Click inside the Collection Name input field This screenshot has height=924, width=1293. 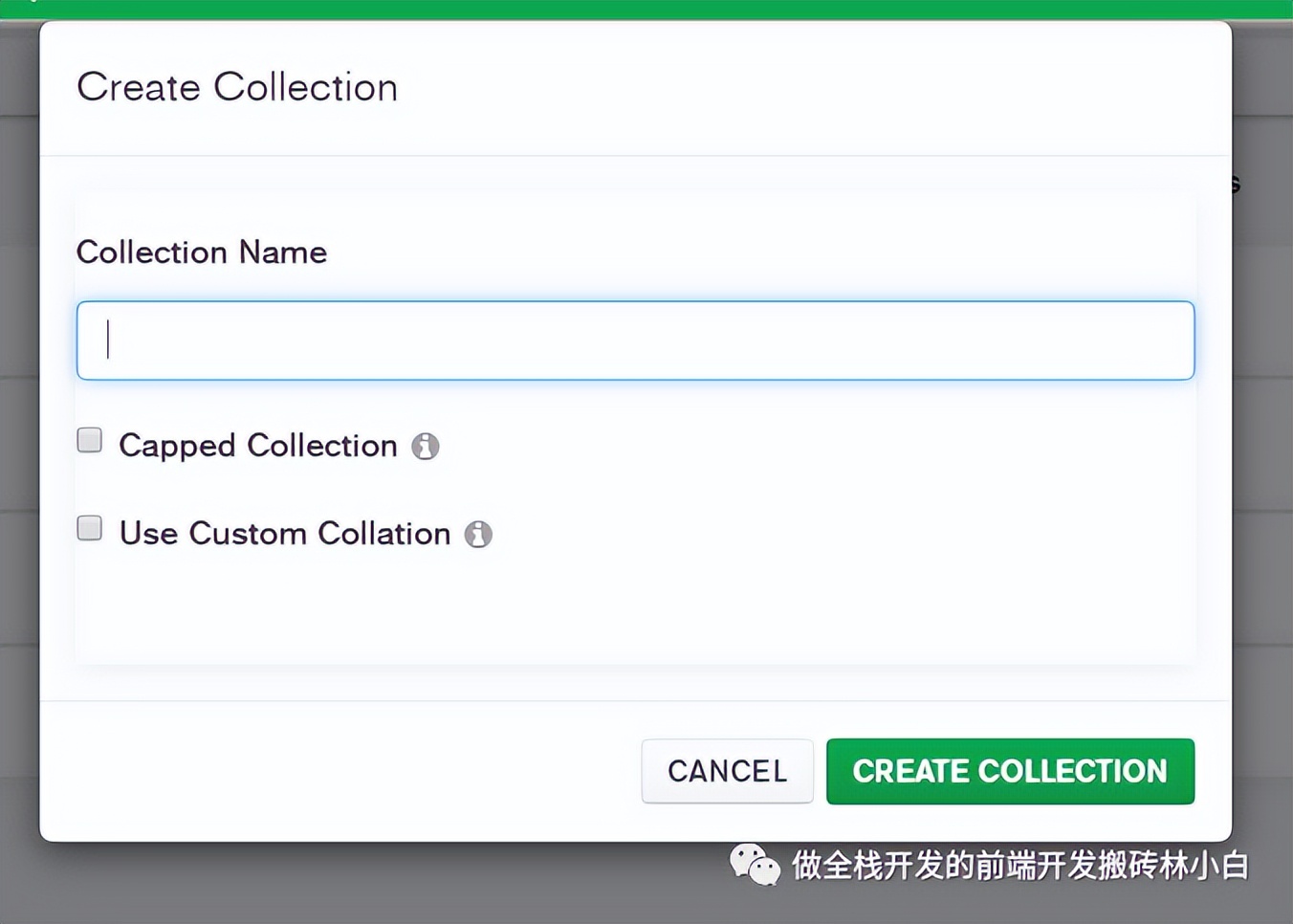coord(635,340)
